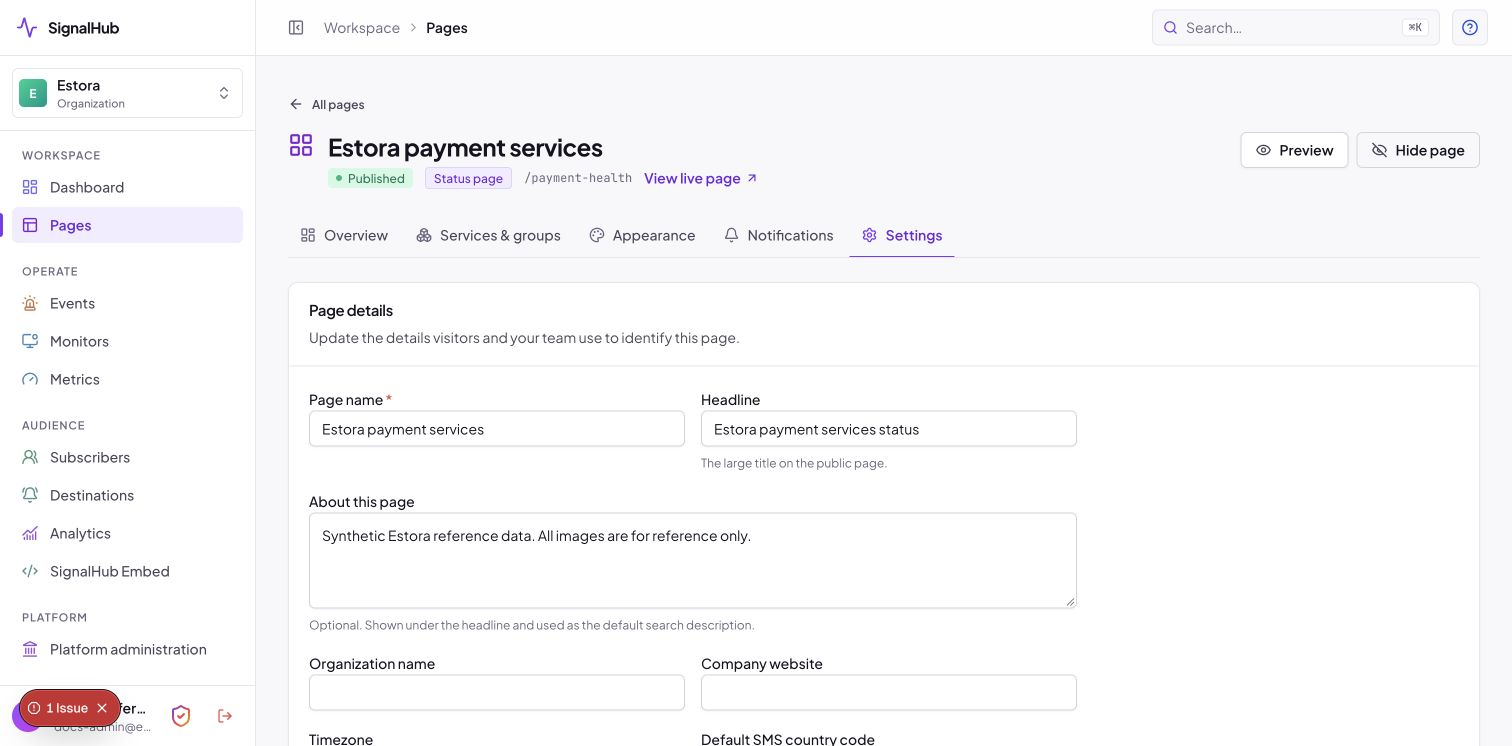
Task: Click the Hide page button
Action: (1418, 150)
